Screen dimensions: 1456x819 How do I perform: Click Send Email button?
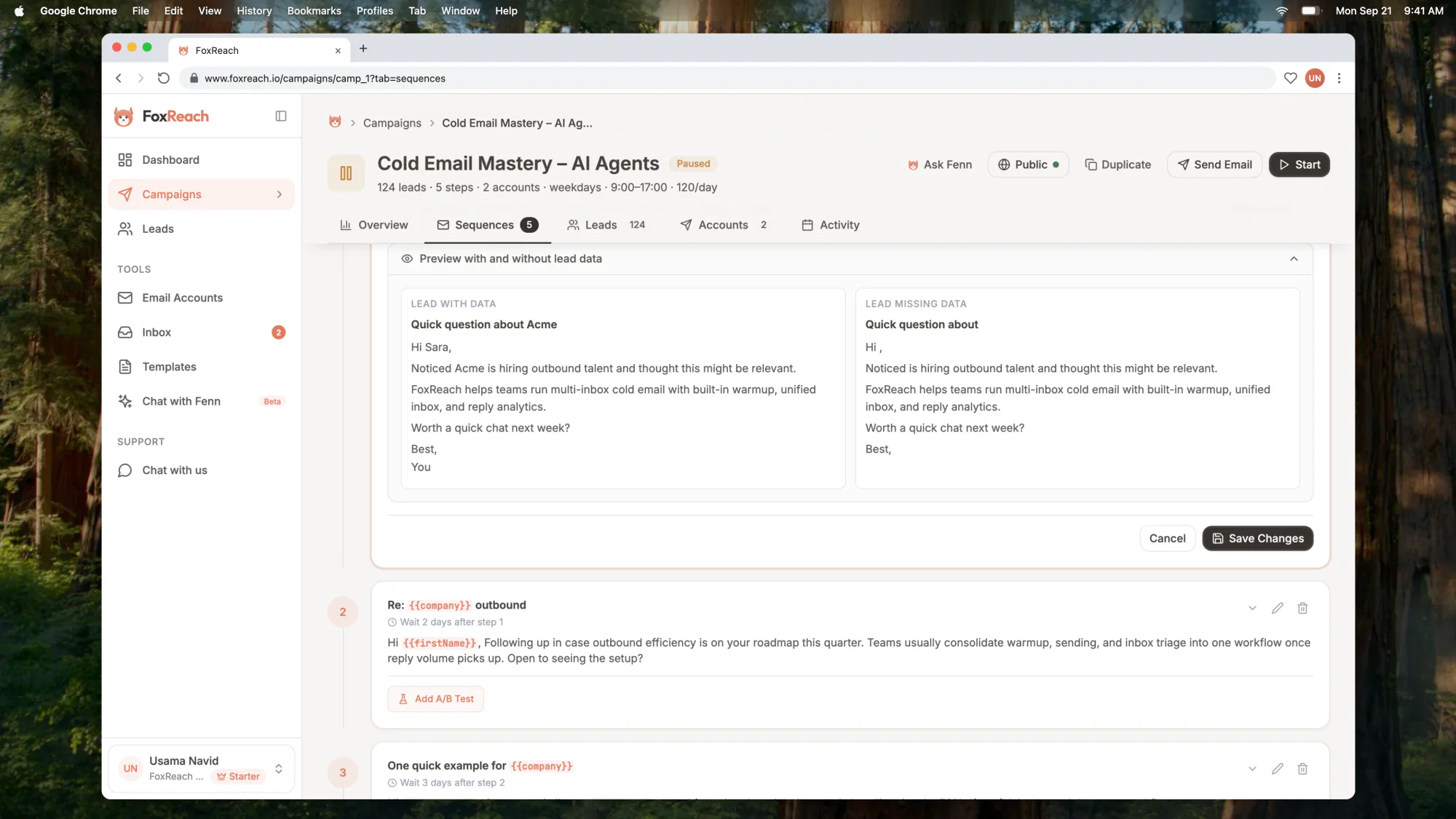1215,165
